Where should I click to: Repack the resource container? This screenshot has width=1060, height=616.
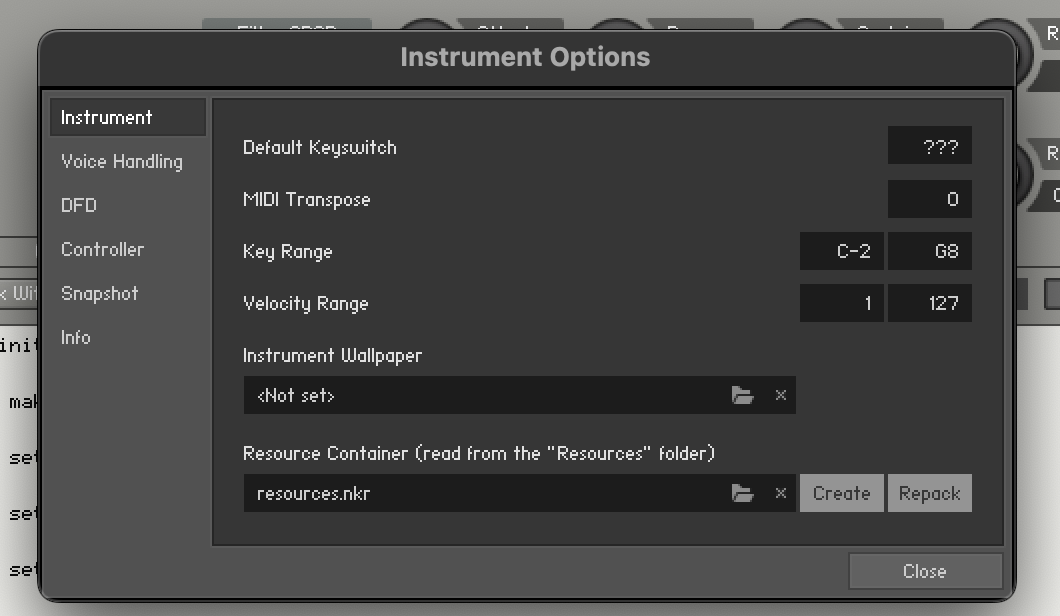coord(930,493)
